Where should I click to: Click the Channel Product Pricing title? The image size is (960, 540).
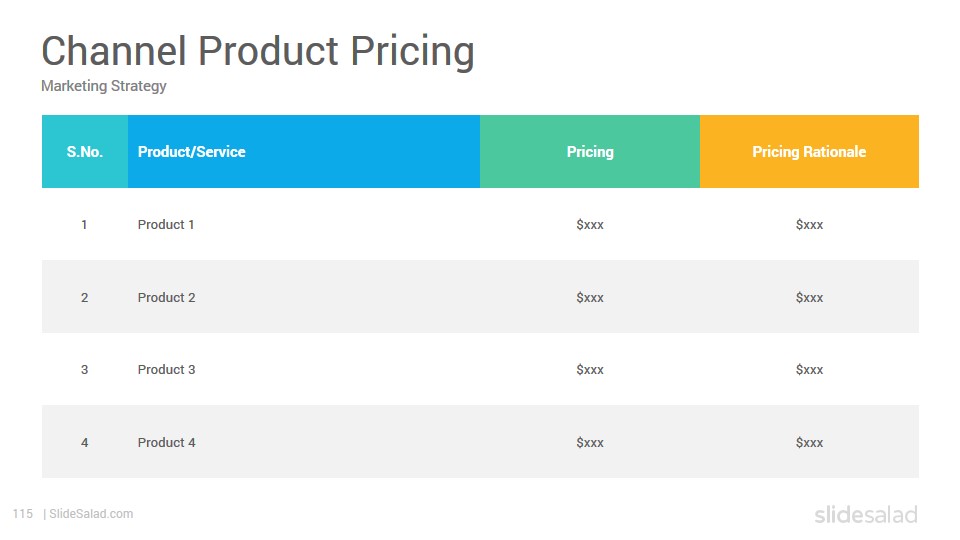pyautogui.click(x=258, y=51)
